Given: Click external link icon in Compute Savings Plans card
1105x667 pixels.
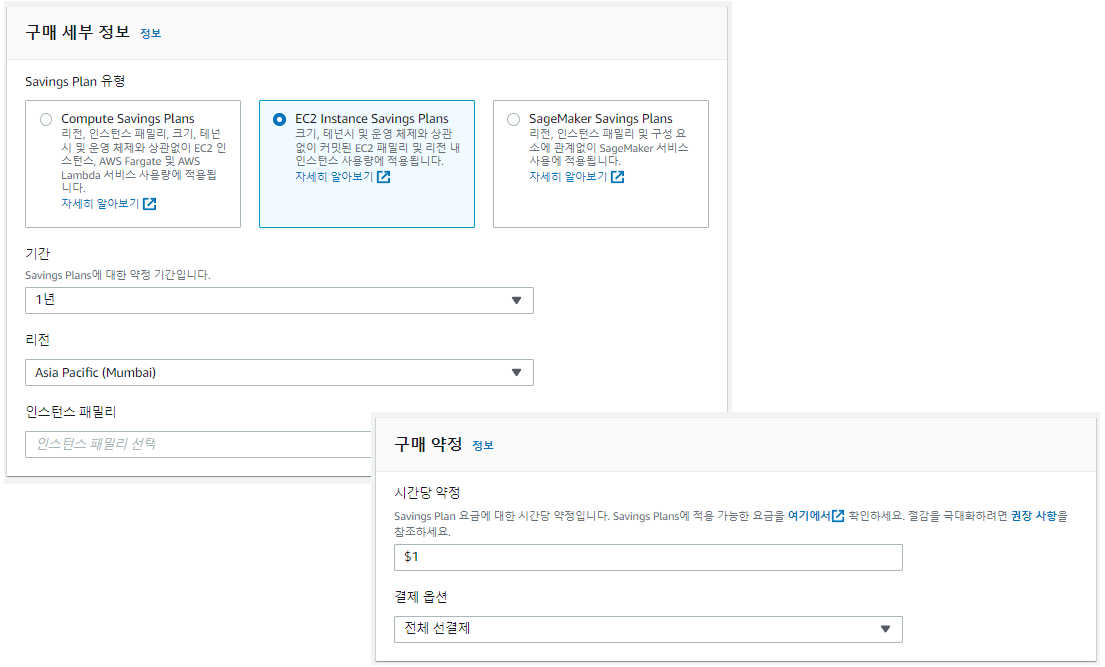Looking at the screenshot, I should [x=149, y=204].
